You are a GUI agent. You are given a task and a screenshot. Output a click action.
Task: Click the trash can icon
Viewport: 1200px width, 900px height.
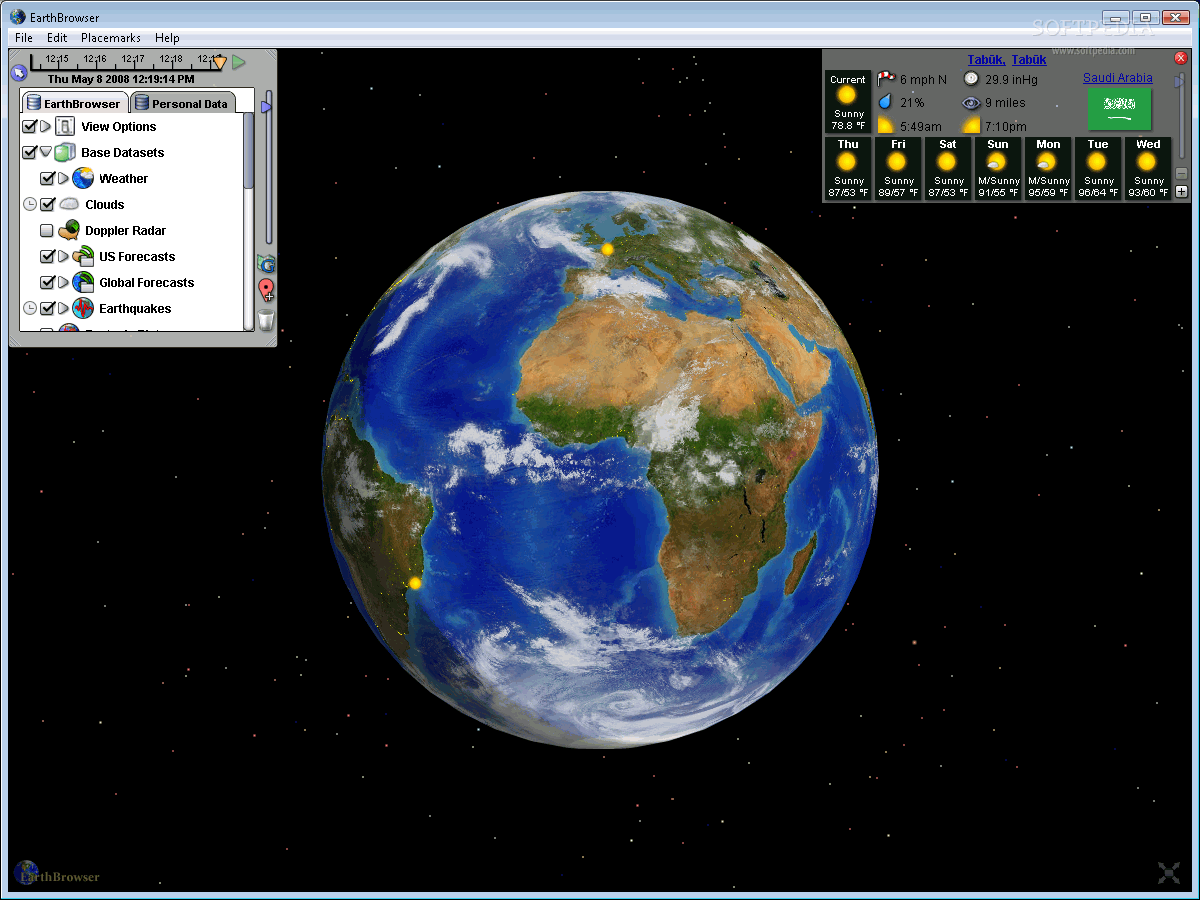[x=266, y=320]
